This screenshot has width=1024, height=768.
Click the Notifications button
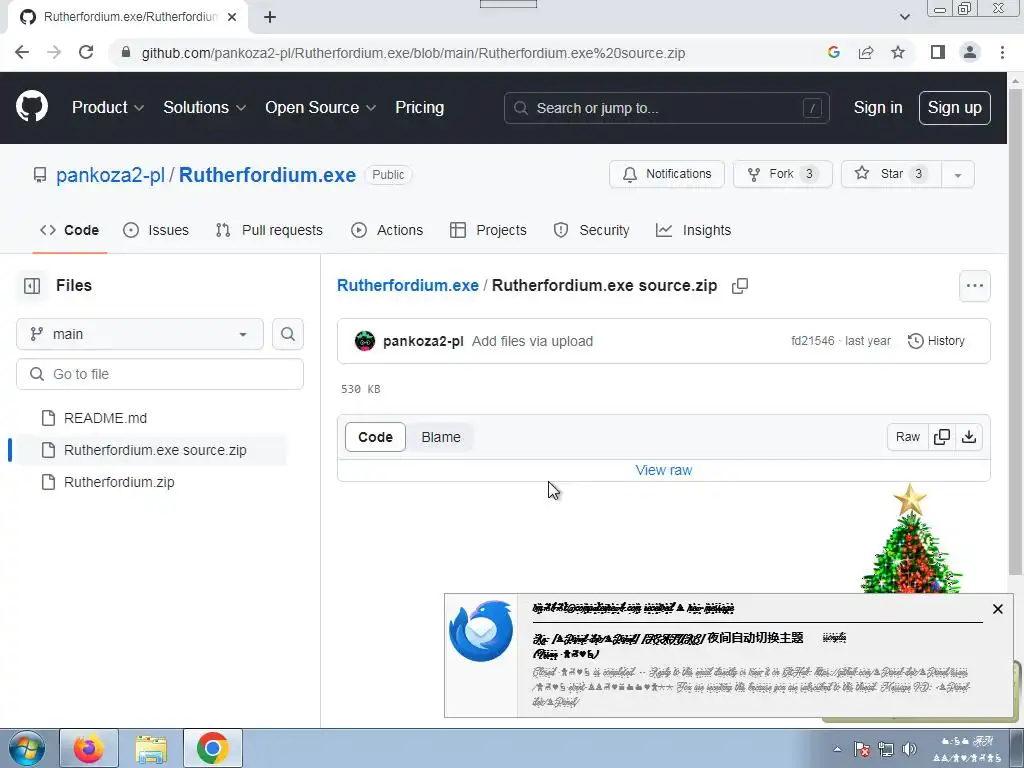(x=667, y=174)
